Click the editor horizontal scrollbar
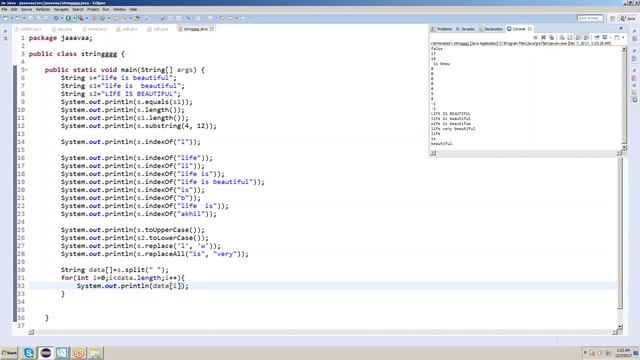Image resolution: width=640 pixels, height=360 pixels. point(322,333)
